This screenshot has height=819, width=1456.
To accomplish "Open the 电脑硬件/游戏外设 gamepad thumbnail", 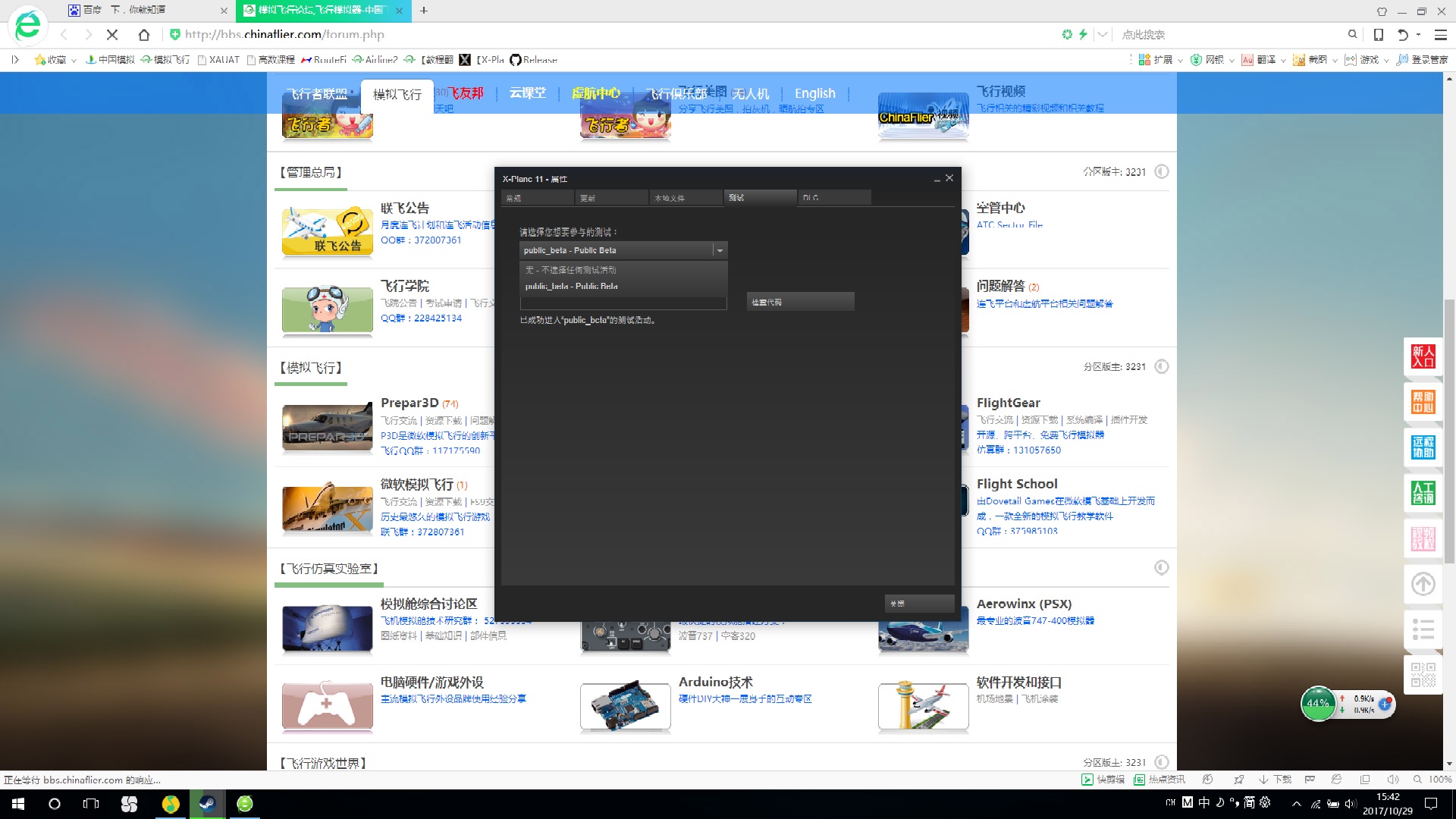I will pos(327,705).
